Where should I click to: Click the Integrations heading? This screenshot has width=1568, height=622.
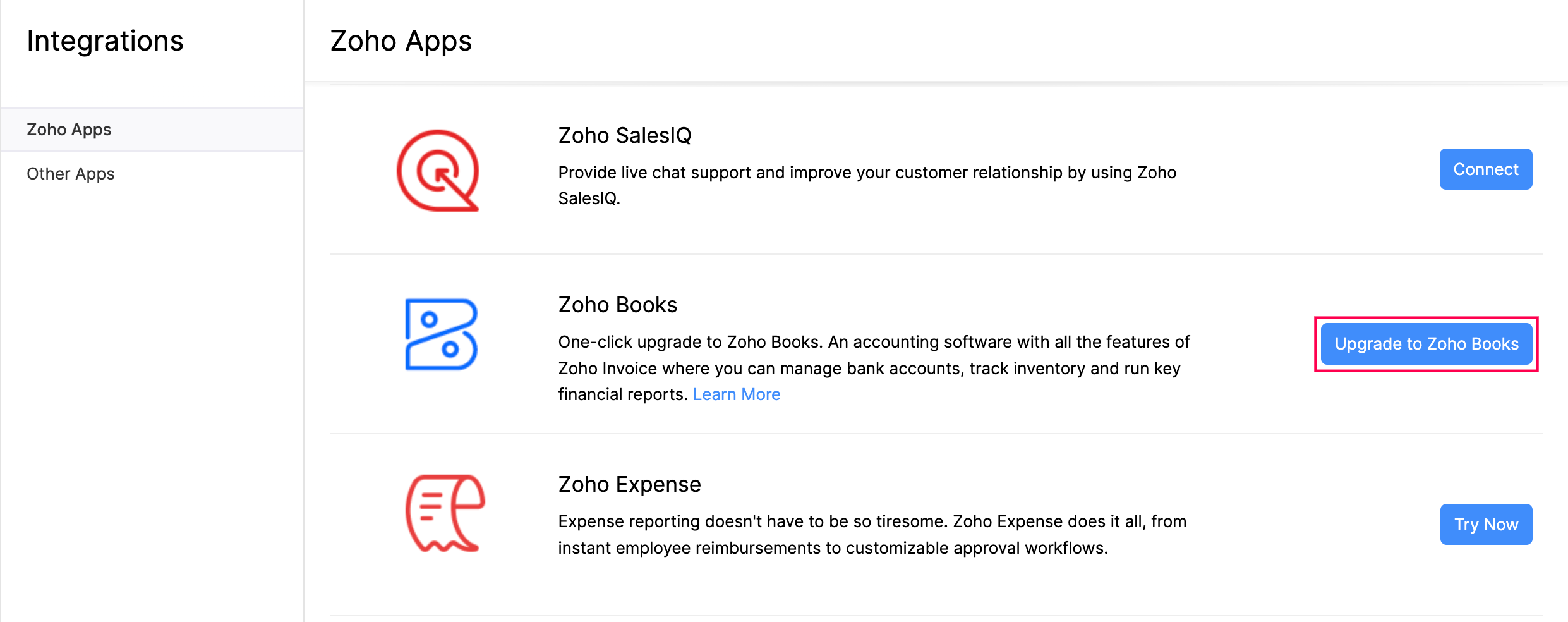pos(105,41)
